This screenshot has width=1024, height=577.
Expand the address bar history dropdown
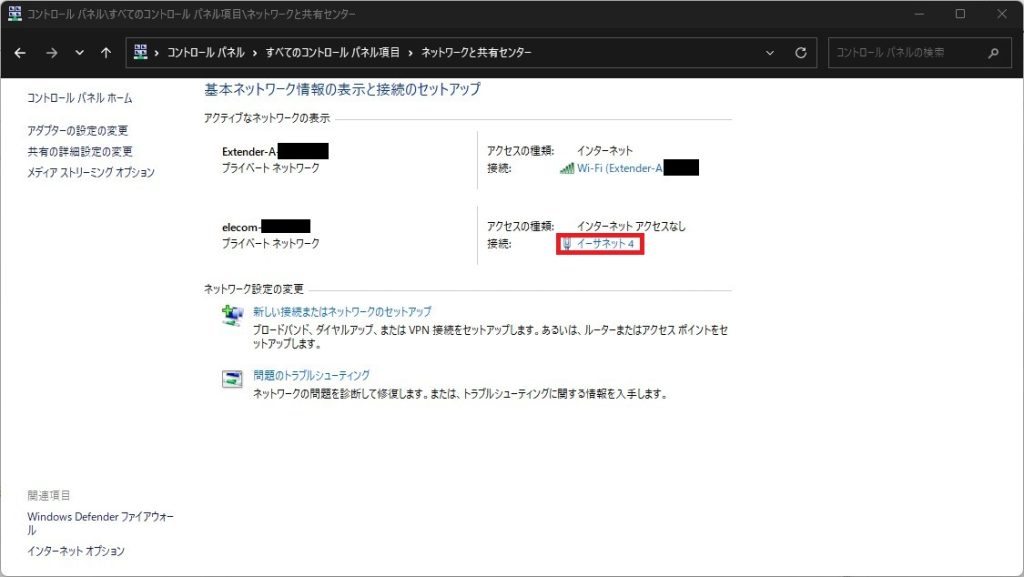[x=769, y=53]
